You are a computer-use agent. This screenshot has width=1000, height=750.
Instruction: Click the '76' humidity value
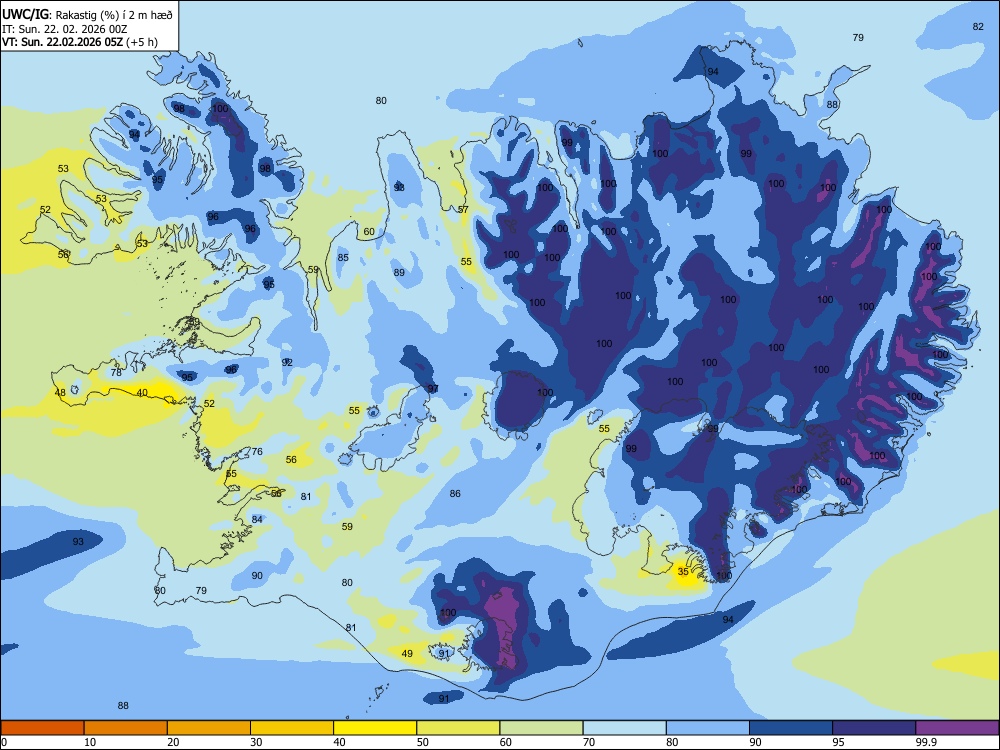click(x=257, y=451)
